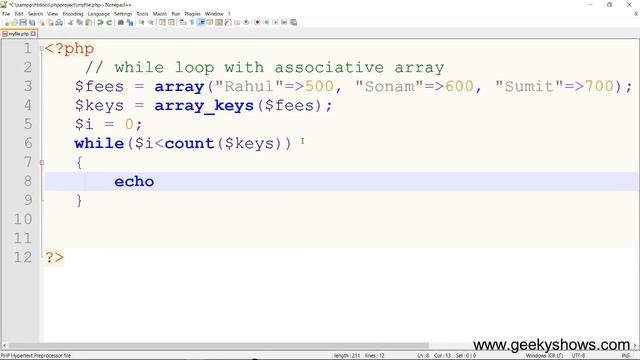Viewport: 640px width, 360px height.
Task: Open the Encoding menu
Action: click(73, 14)
